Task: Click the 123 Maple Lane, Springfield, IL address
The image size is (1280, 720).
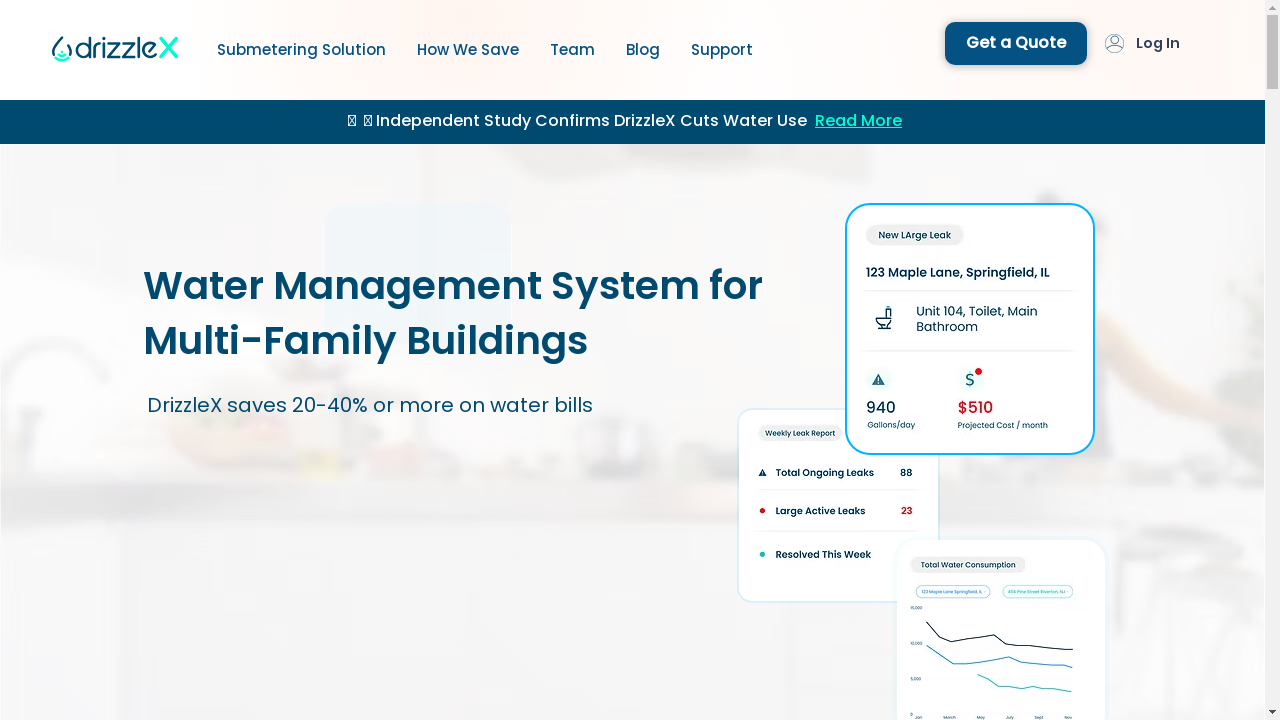Action: tap(957, 272)
